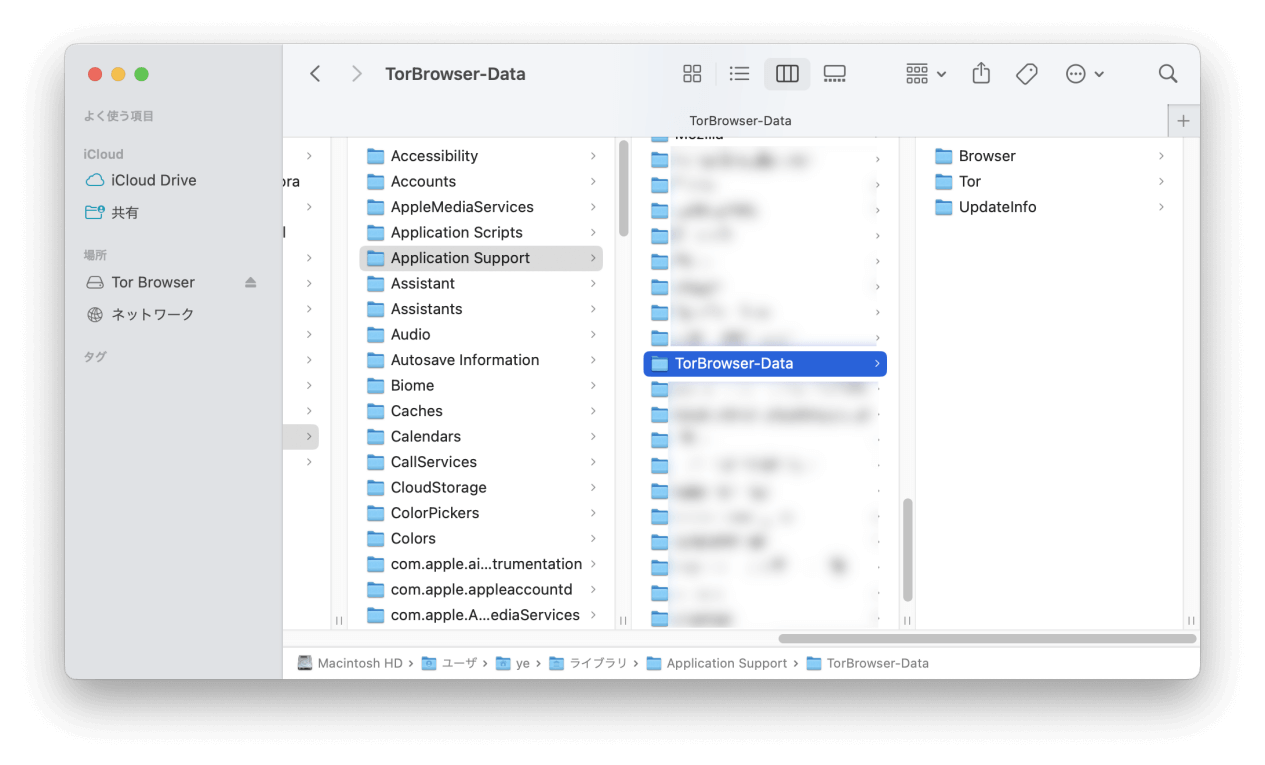Switch to icon view
This screenshot has height=765, width=1265.
pos(692,74)
